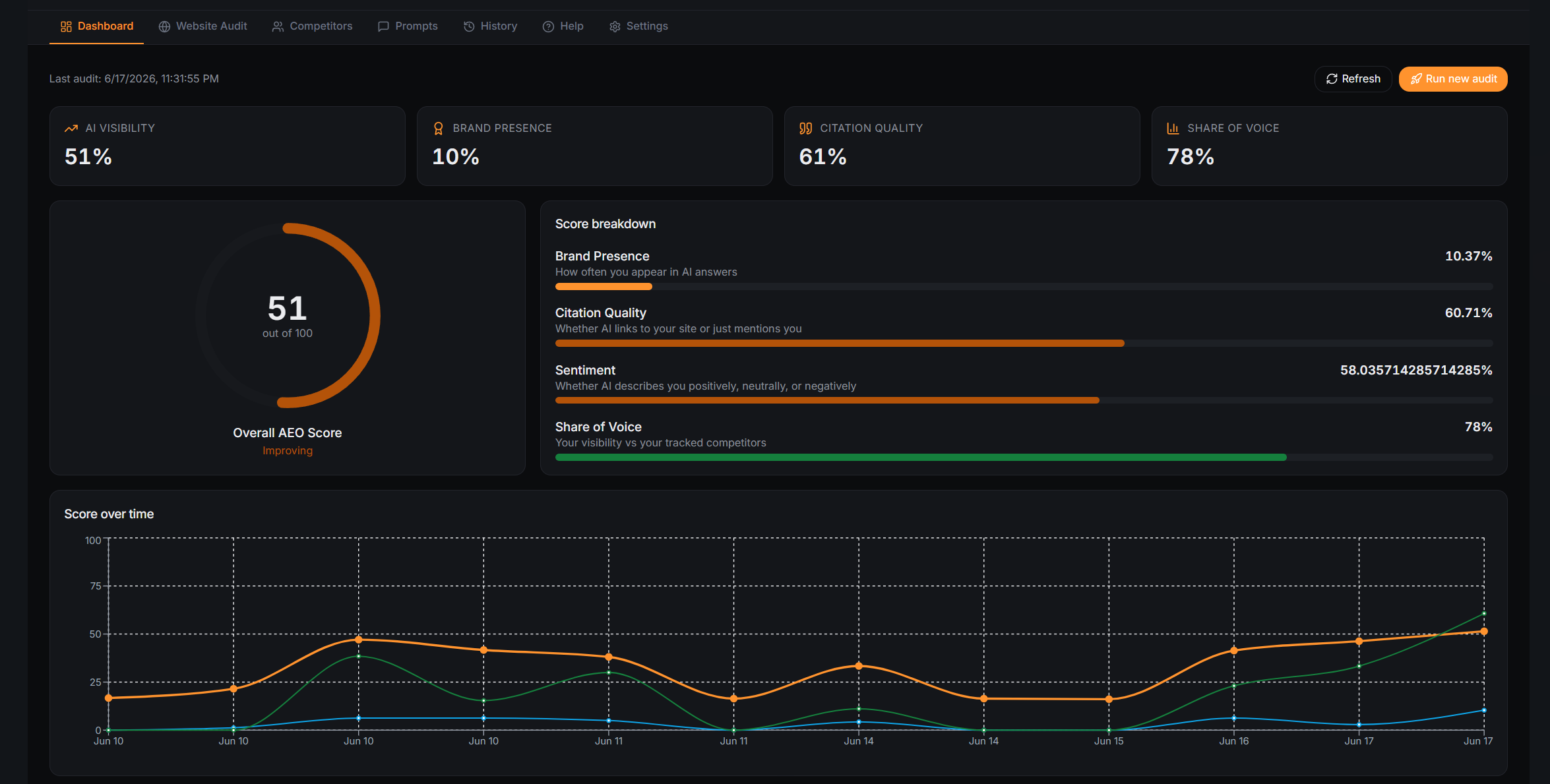This screenshot has width=1550, height=784.
Task: Click the rocket icon in Run new audit
Action: pos(1416,79)
